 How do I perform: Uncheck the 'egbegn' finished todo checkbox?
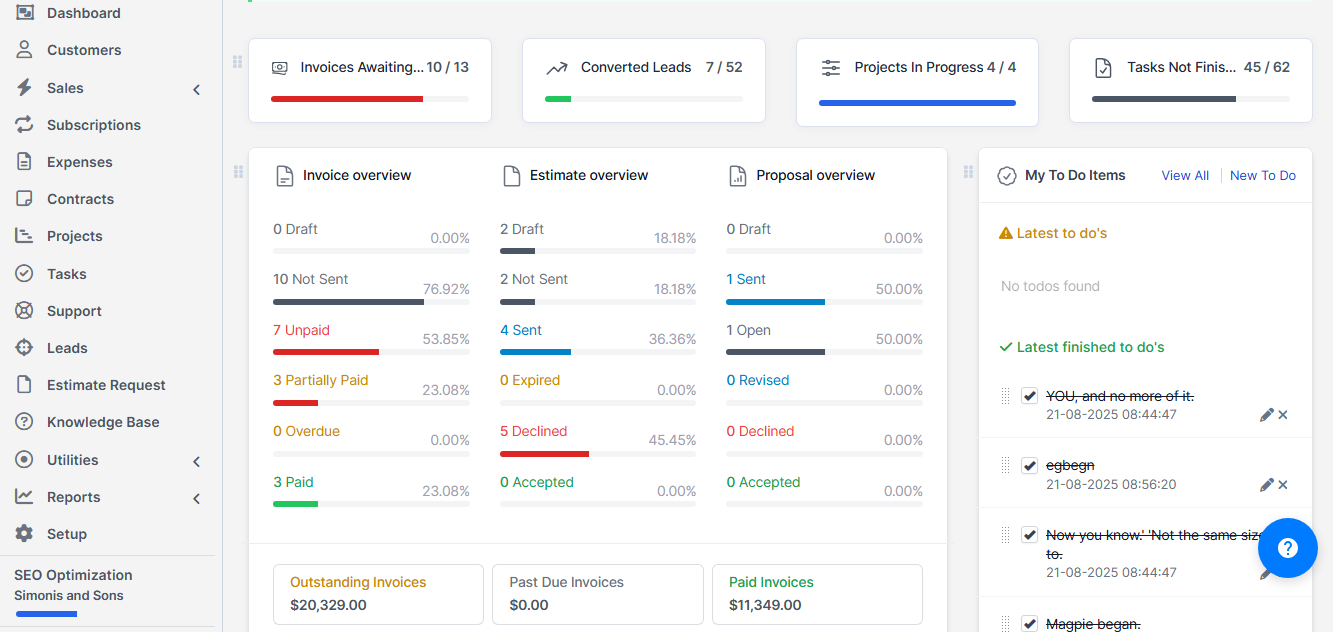(1029, 466)
